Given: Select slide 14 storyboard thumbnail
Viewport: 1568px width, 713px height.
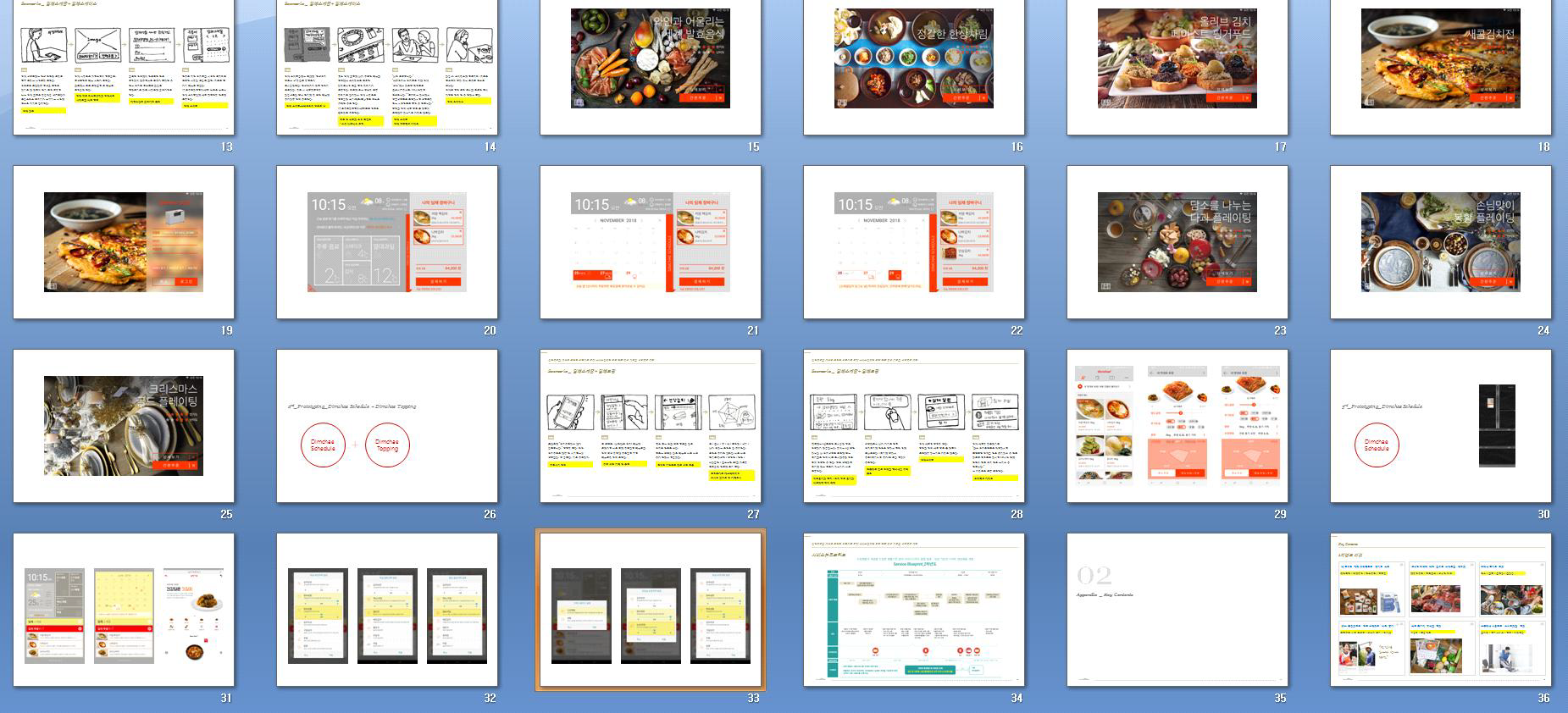Looking at the screenshot, I should pos(387,67).
